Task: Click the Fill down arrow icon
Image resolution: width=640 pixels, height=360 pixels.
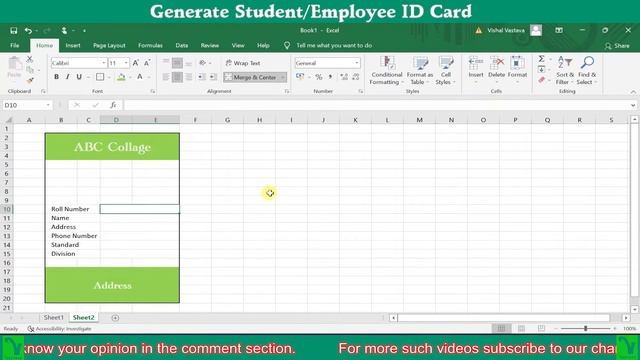Action: click(541, 70)
